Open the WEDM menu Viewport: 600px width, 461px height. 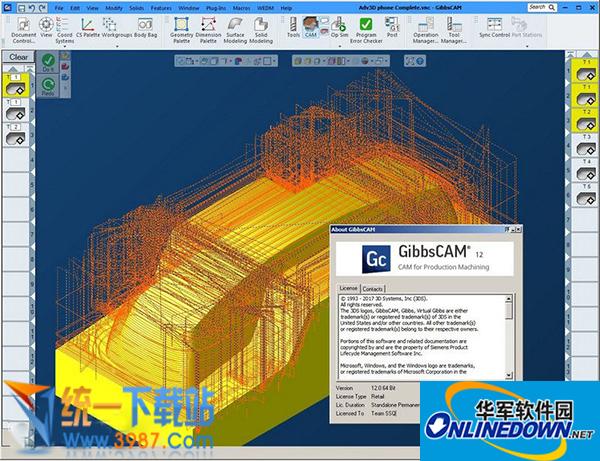[x=265, y=8]
